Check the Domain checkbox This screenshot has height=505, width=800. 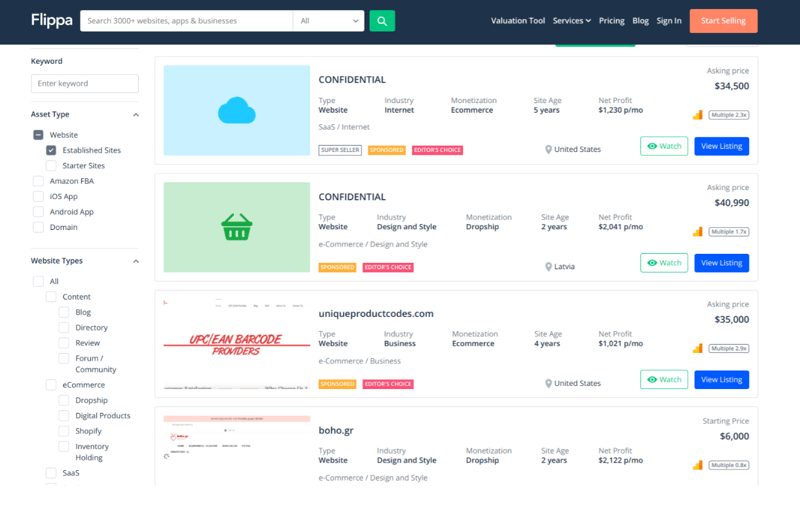(38, 227)
